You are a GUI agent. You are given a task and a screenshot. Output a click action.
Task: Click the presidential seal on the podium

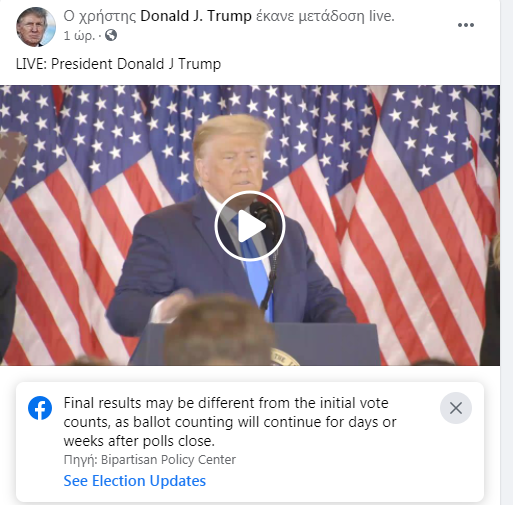click(x=284, y=357)
